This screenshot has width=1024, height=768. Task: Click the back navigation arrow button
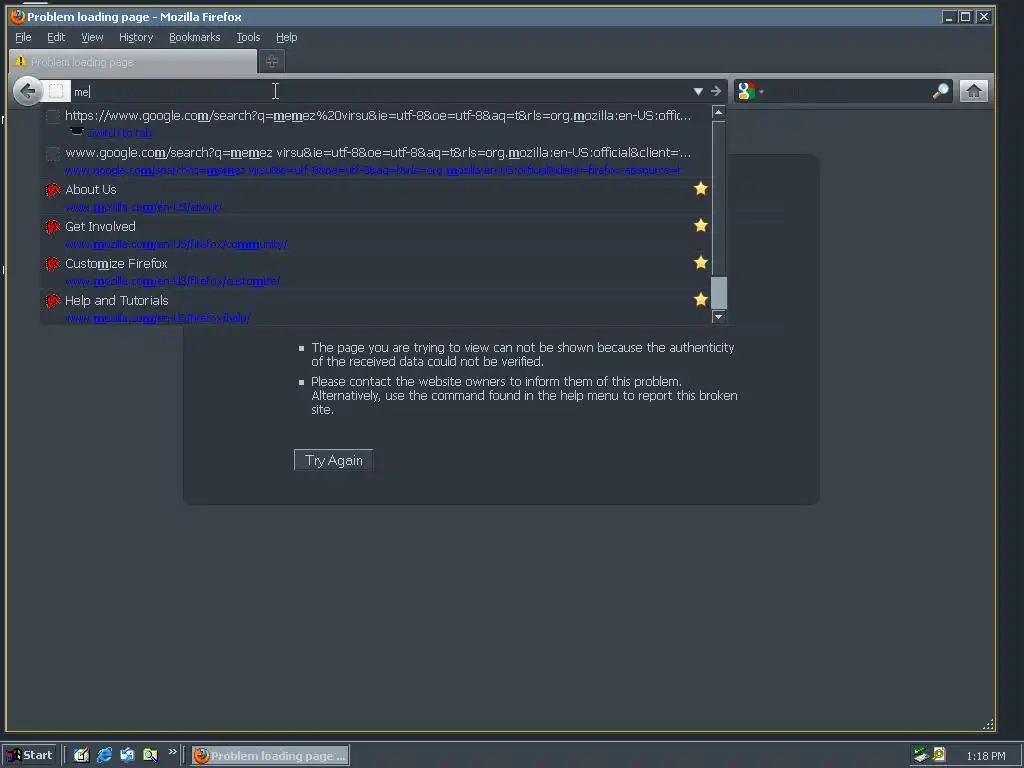[27, 91]
